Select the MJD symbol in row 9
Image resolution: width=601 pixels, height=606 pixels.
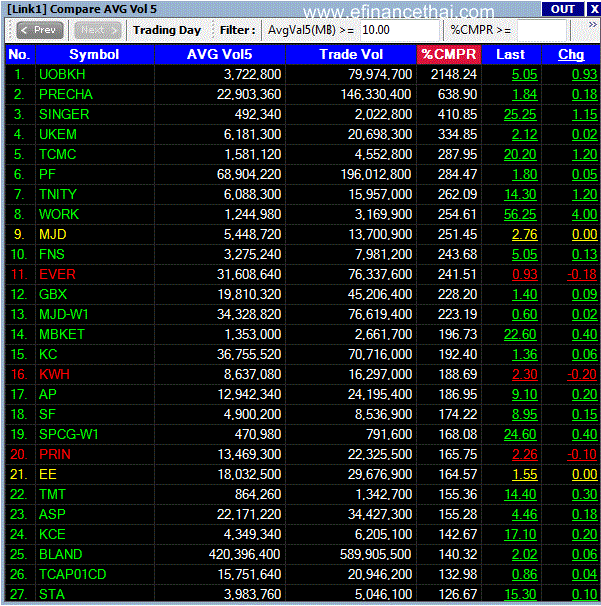[x=53, y=235]
